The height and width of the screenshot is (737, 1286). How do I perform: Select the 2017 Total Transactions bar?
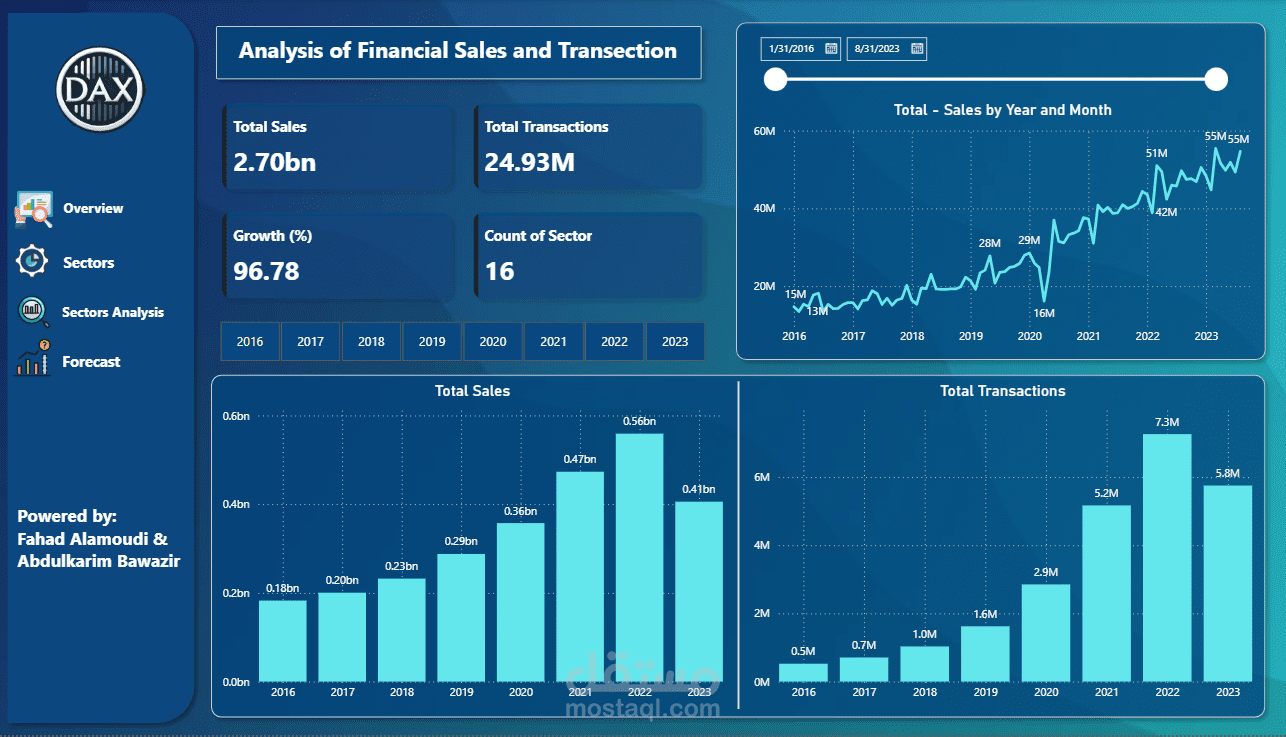pos(864,670)
